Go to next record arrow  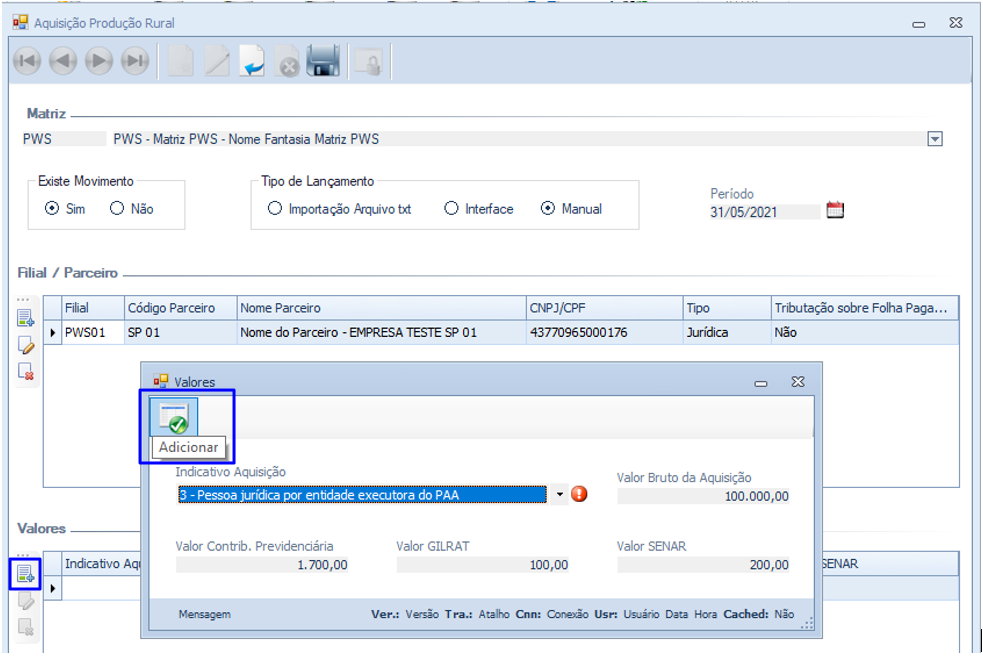click(98, 61)
